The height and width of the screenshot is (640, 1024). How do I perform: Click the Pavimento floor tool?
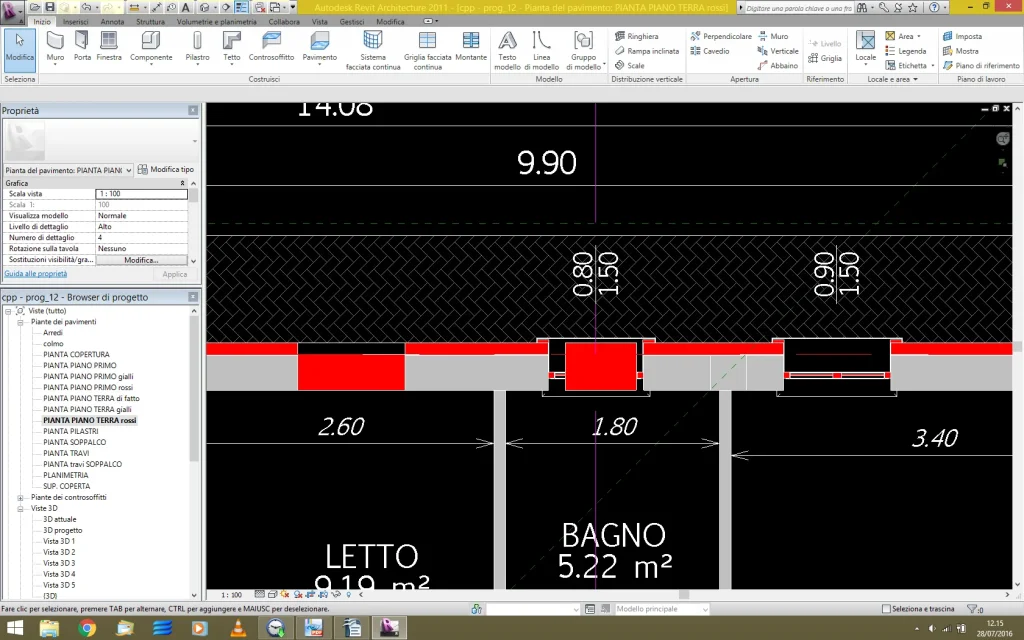[320, 45]
